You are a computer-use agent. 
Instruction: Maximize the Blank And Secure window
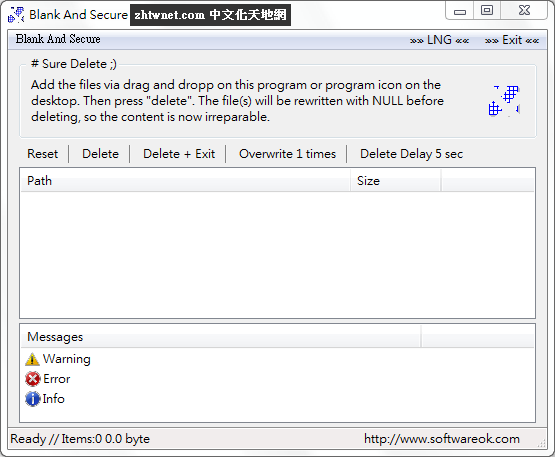487,10
